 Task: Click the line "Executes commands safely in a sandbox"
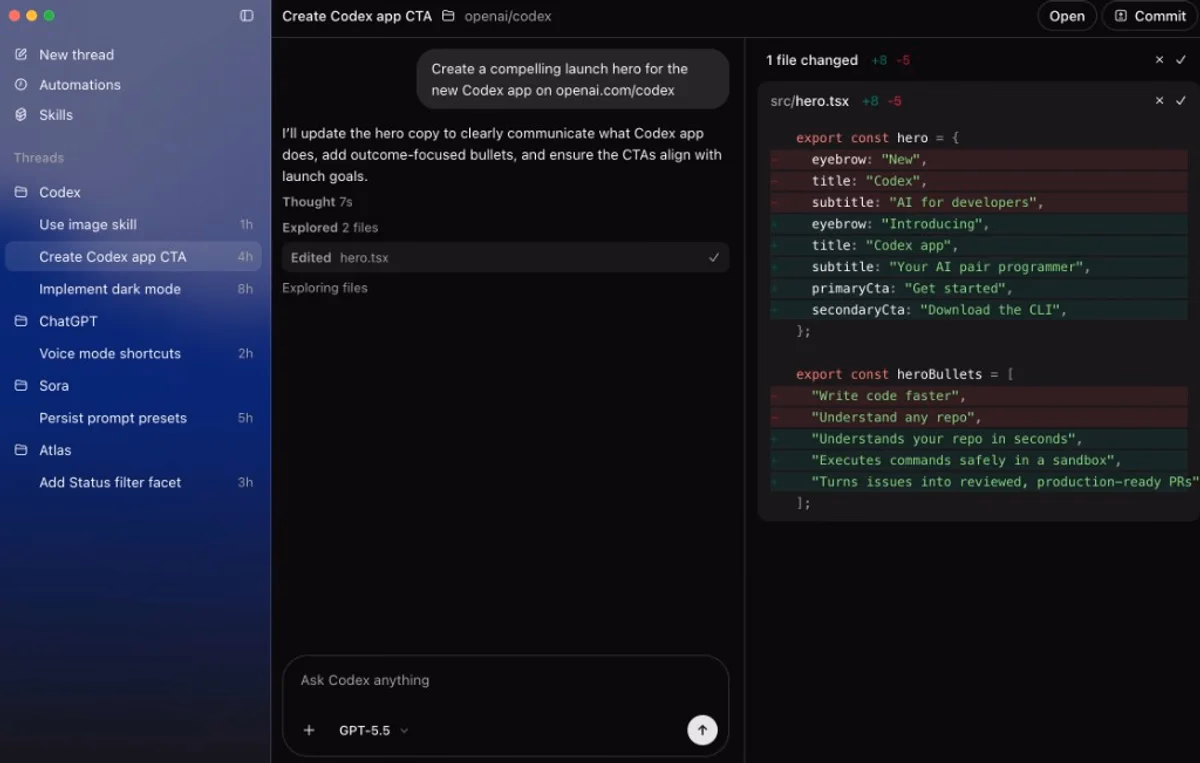[979, 460]
